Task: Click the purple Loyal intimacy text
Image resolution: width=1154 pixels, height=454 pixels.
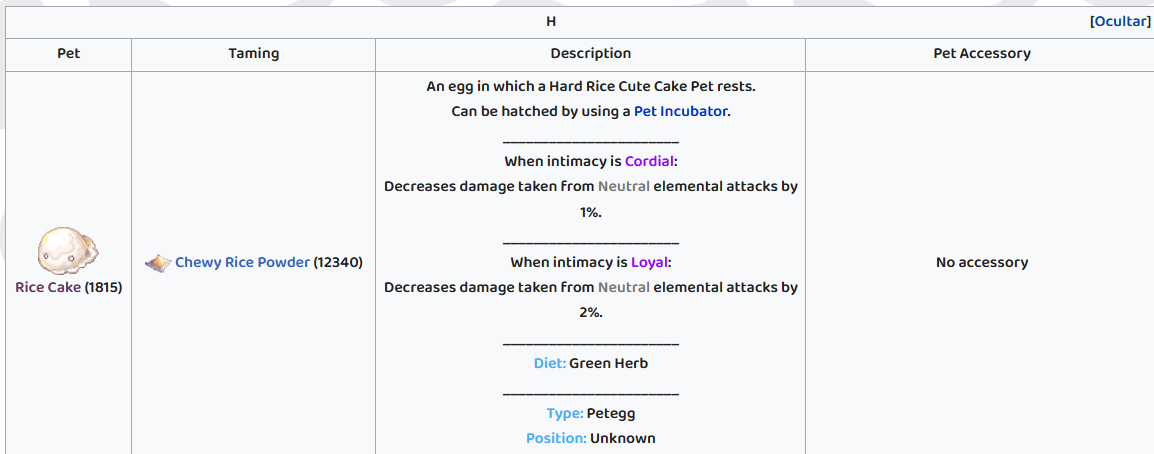Action: (649, 262)
